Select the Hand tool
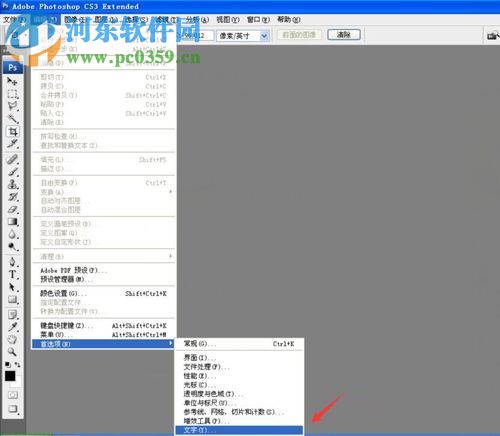This screenshot has height=436, width=500. (12, 339)
